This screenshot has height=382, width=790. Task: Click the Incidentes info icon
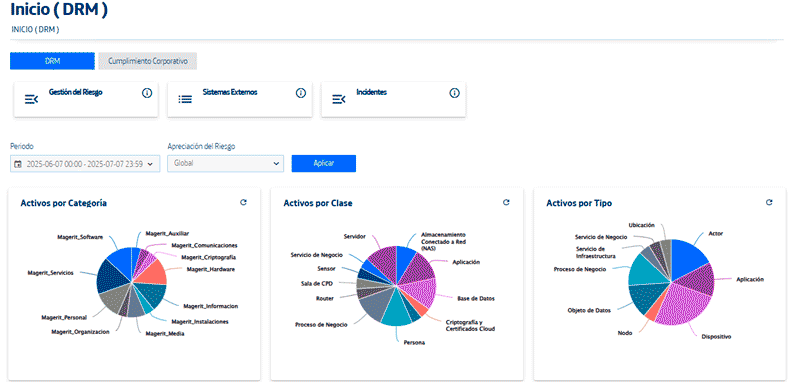pyautogui.click(x=454, y=93)
